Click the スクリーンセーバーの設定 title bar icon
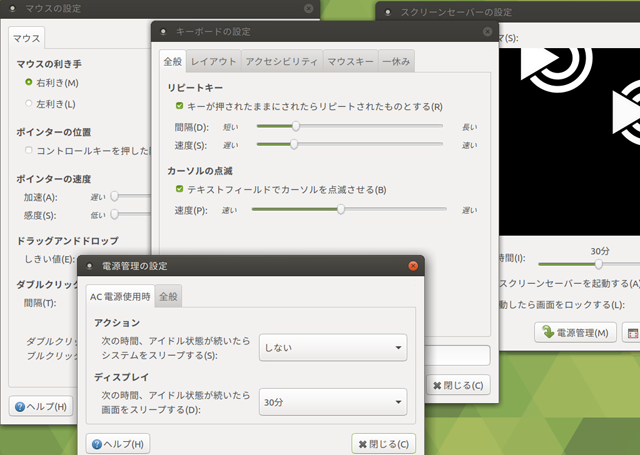 tap(388, 12)
